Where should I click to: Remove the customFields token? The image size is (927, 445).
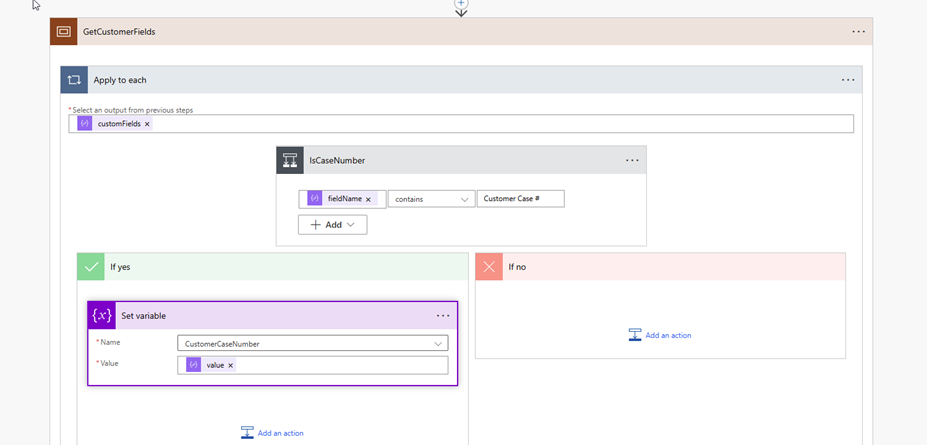(x=147, y=124)
